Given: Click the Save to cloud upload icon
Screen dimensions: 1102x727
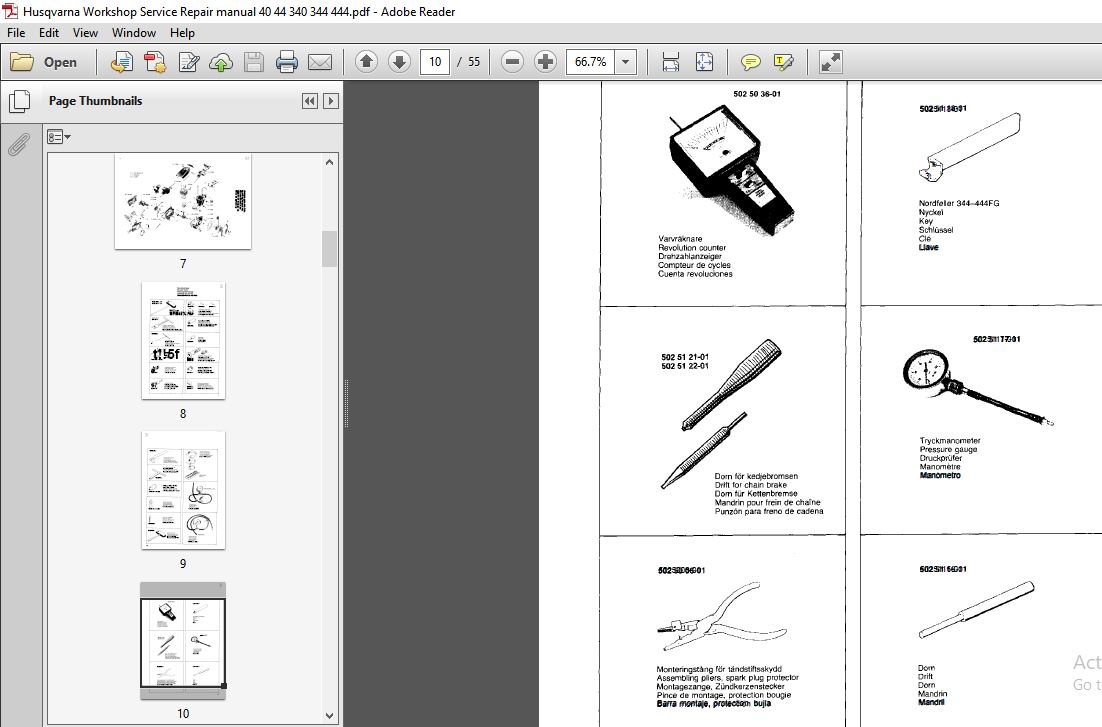Looking at the screenshot, I should (x=221, y=62).
